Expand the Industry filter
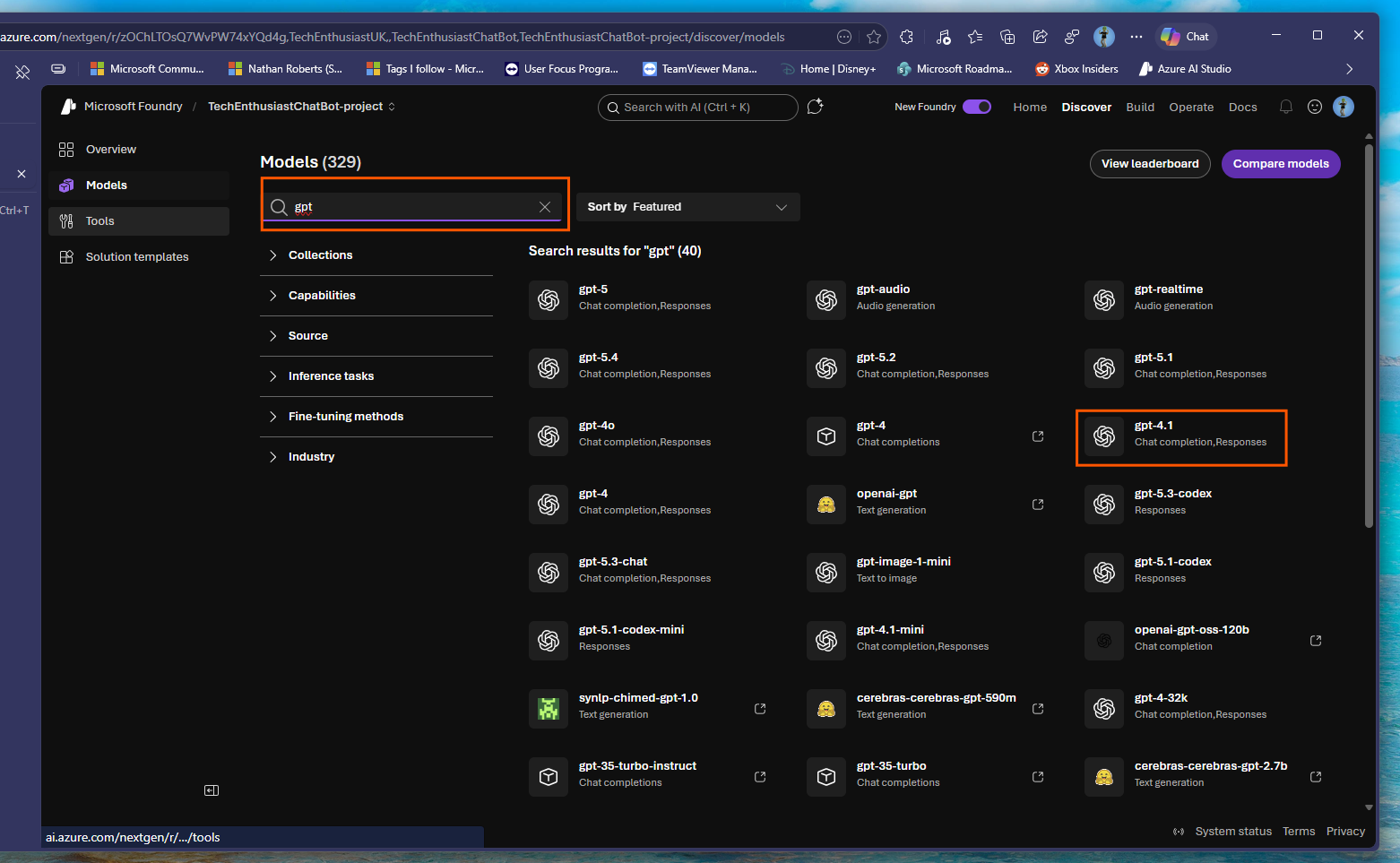 coord(376,457)
